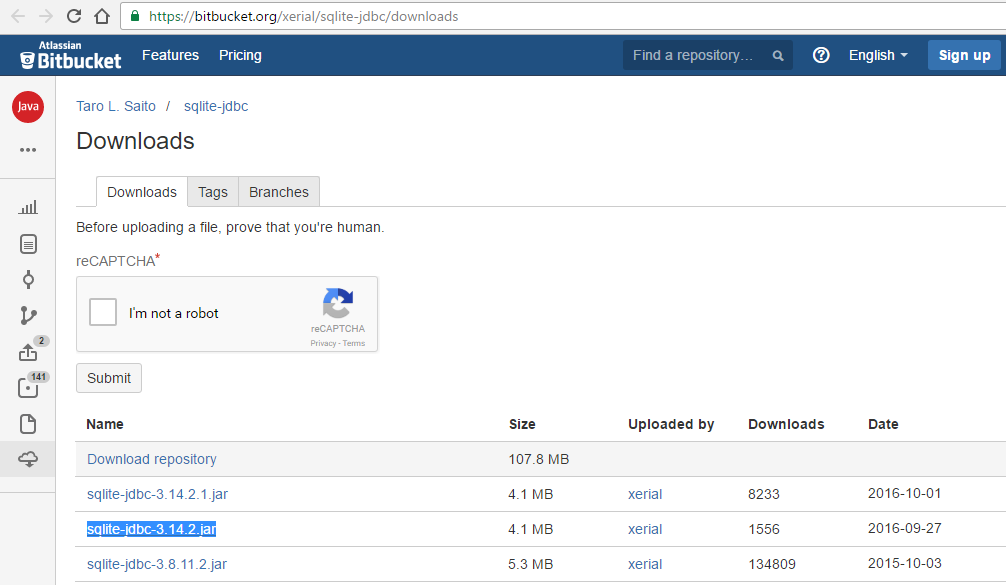
Task: Open xerial uploader link in 3.8.11.2 row
Action: [645, 564]
